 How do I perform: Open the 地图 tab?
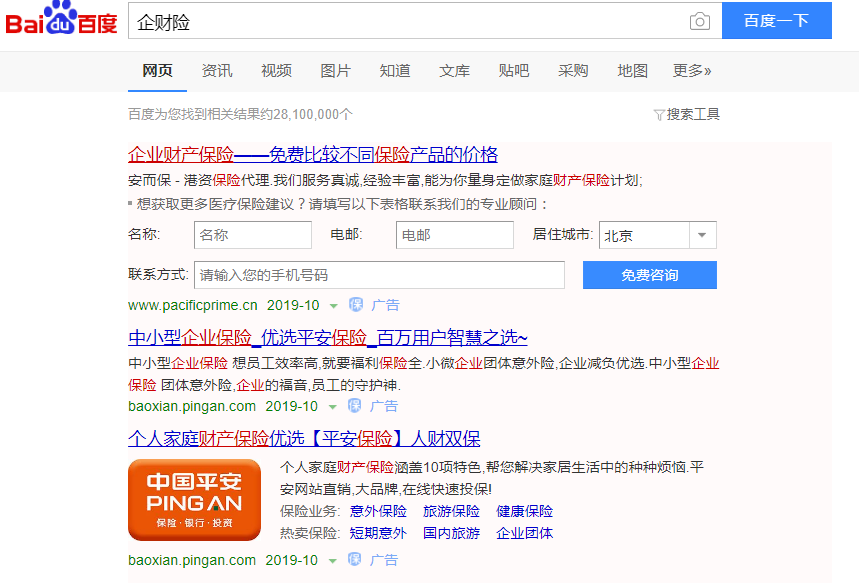[x=633, y=71]
